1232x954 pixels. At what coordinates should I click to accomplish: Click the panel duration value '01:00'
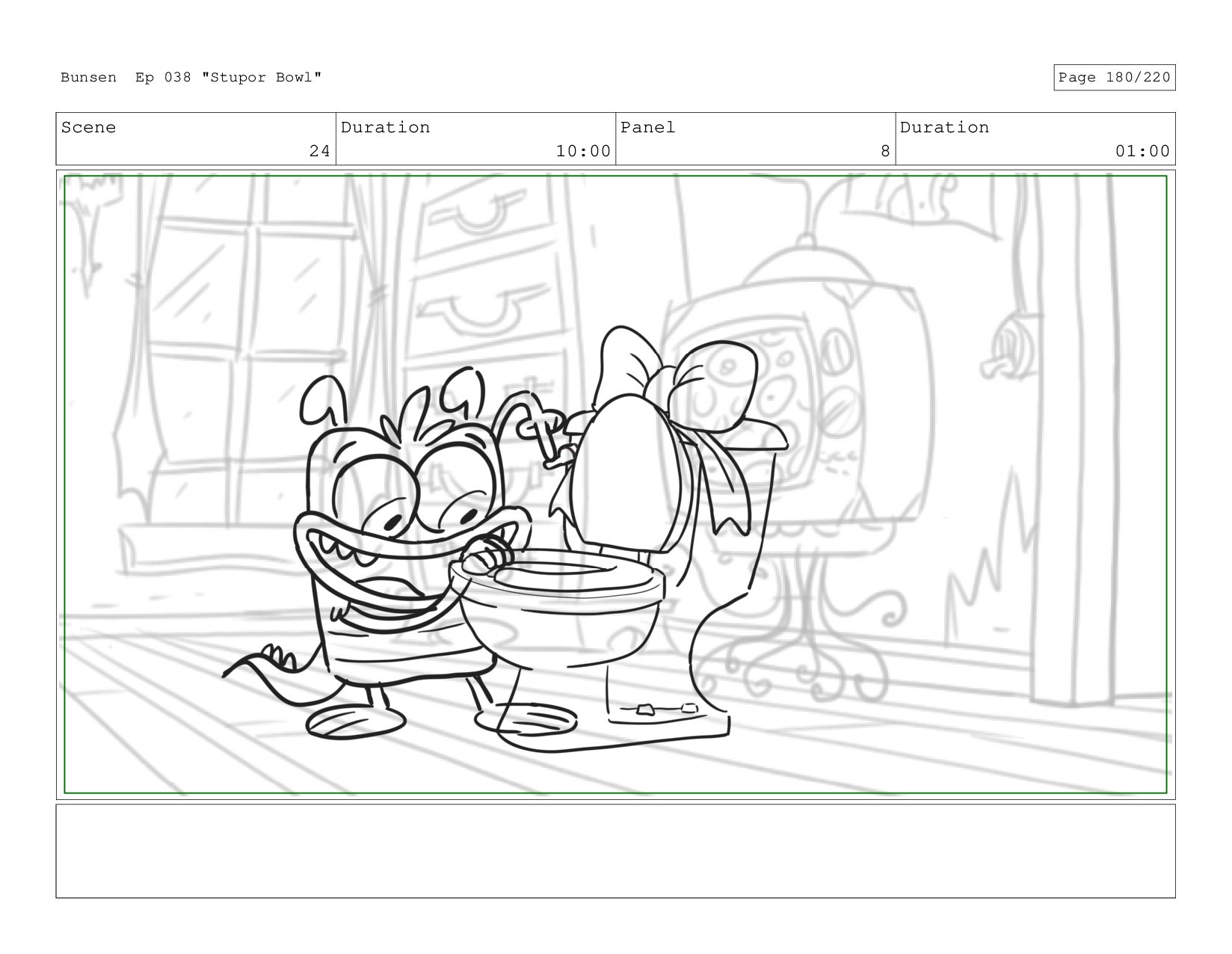tap(1142, 151)
